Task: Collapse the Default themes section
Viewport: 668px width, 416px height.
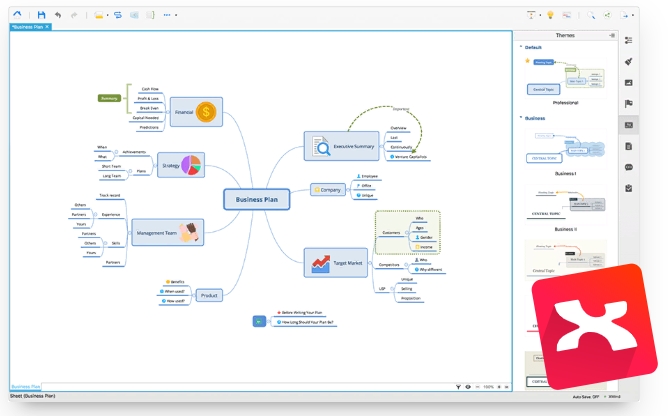Action: [521, 47]
